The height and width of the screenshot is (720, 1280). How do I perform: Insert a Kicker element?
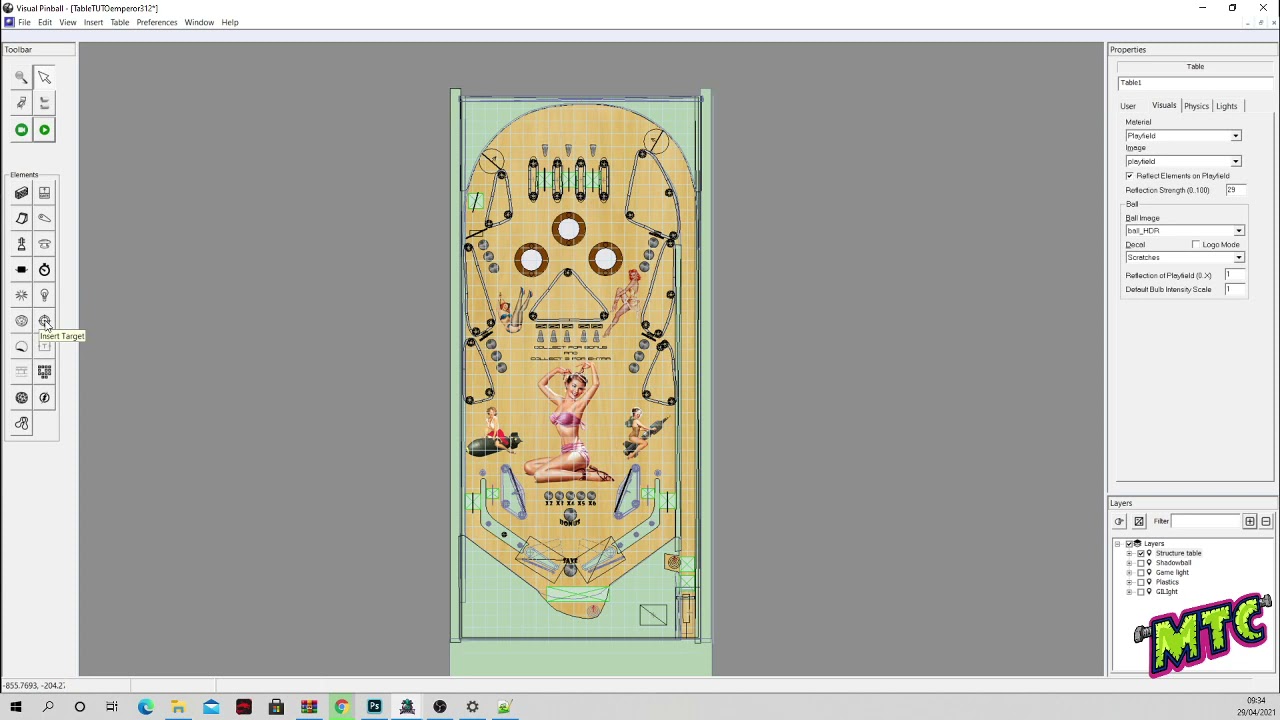(x=21, y=321)
